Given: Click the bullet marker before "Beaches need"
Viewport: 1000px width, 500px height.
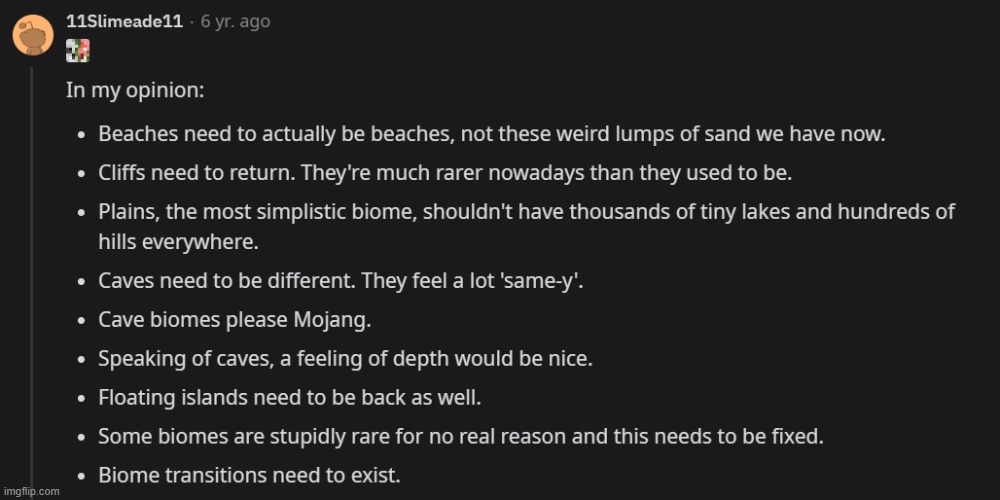Looking at the screenshot, I should (82, 134).
